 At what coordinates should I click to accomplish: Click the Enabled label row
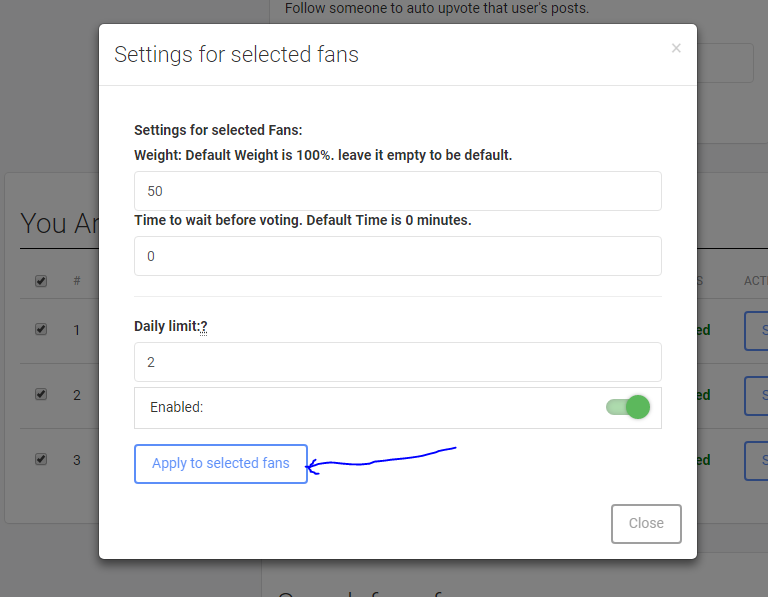tap(398, 408)
